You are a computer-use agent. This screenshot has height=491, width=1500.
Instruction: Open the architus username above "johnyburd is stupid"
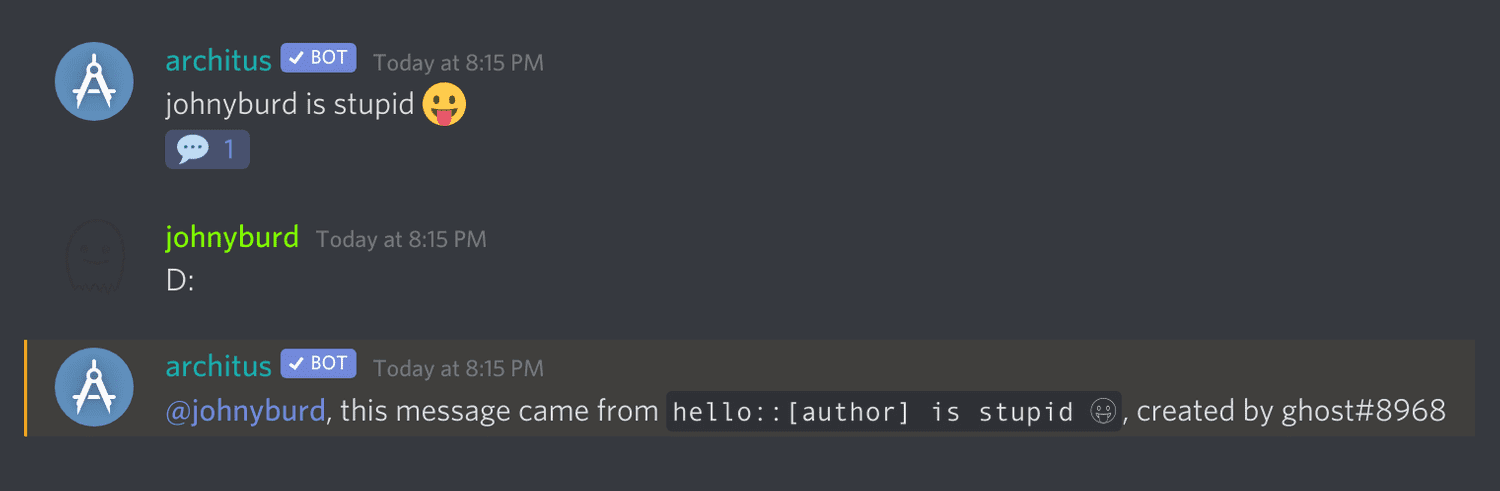coord(218,60)
